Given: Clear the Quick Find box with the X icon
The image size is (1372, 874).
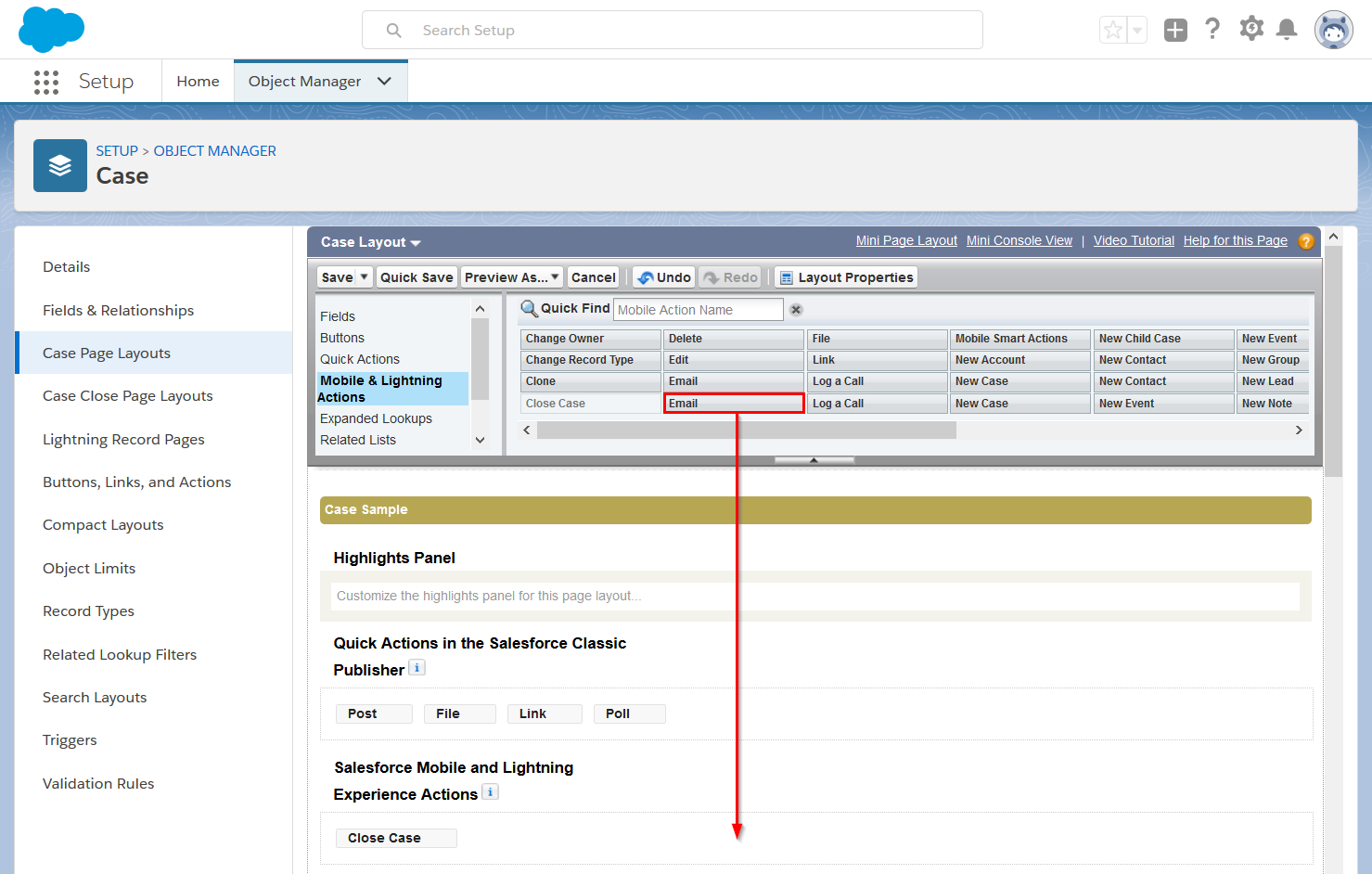Looking at the screenshot, I should click(x=796, y=310).
